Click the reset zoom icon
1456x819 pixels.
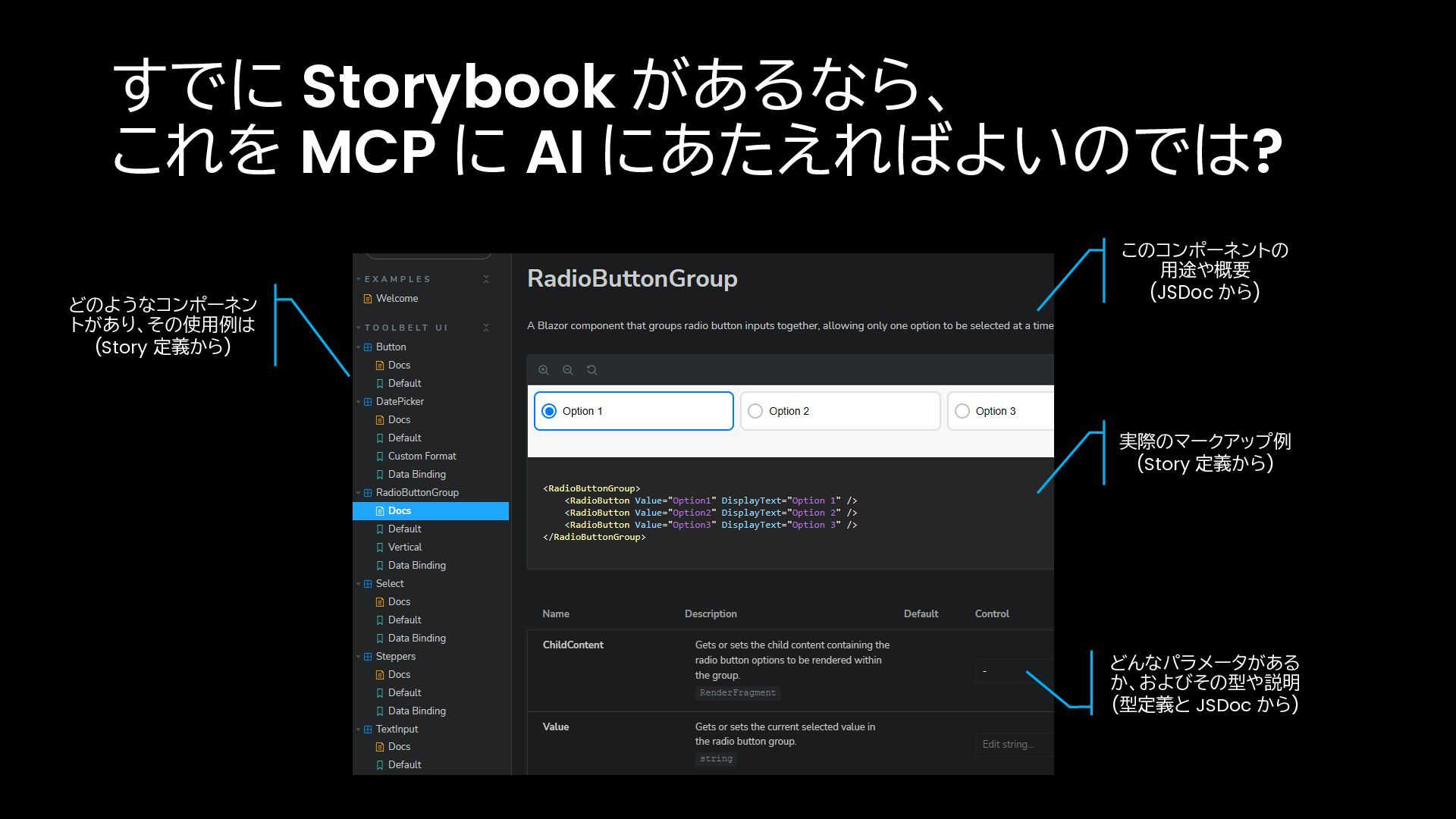click(x=592, y=370)
